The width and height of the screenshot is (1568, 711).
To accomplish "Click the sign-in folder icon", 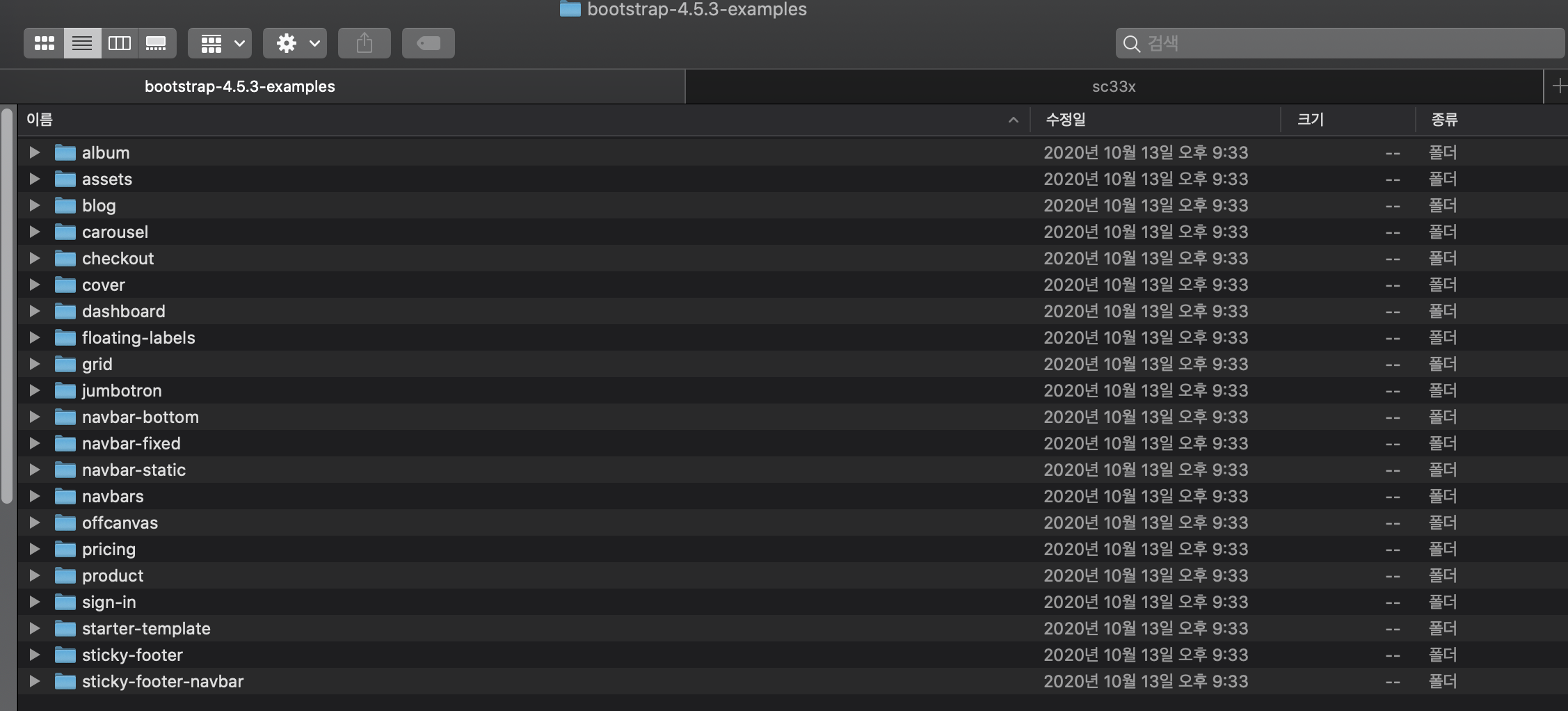I will tap(65, 602).
